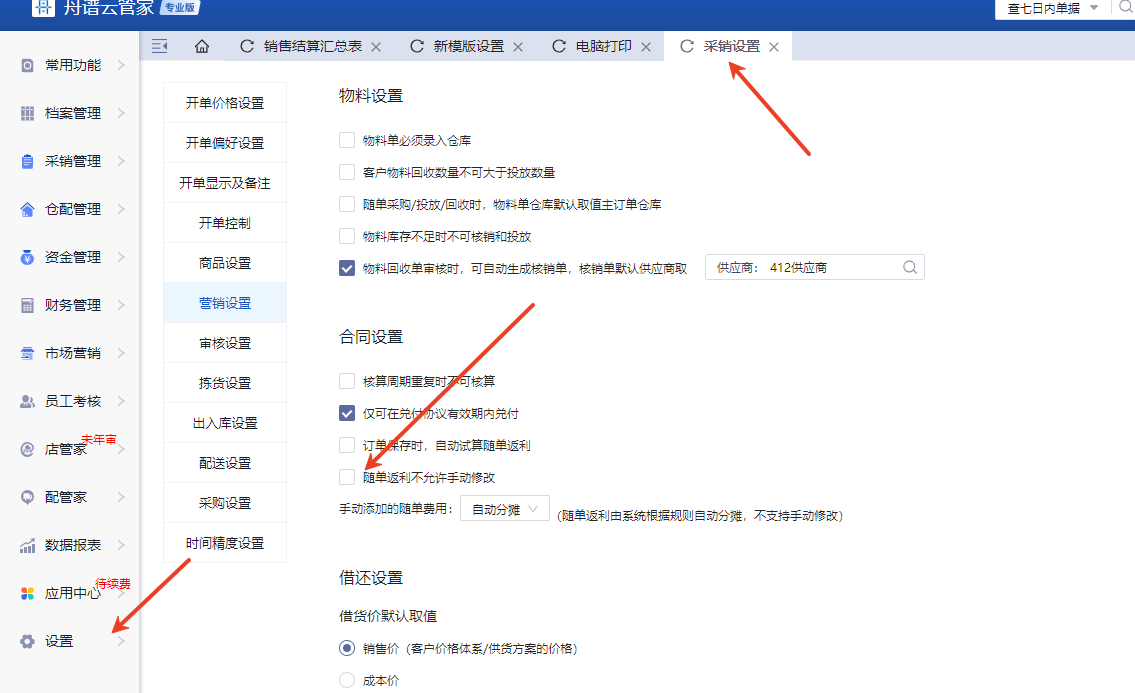Image resolution: width=1135 pixels, height=693 pixels.
Task: Click the 设置 gear icon in sidebar
Action: coord(28,641)
